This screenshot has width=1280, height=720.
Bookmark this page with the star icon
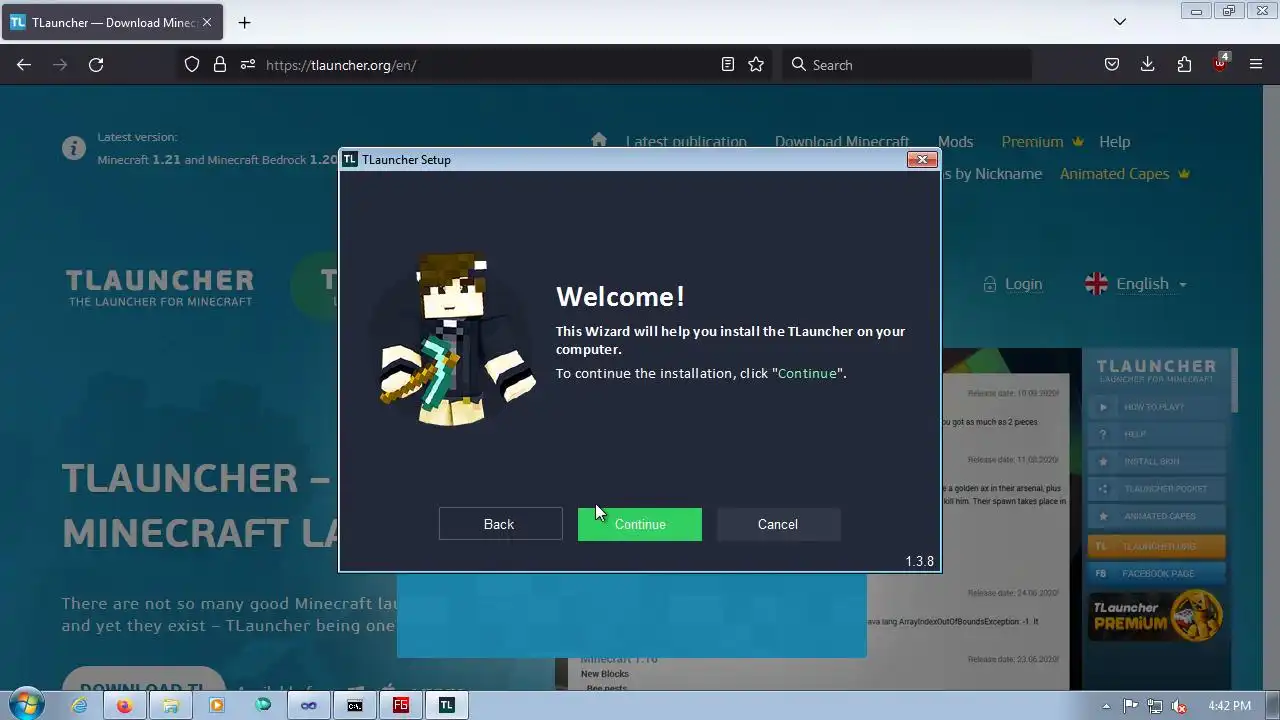coord(756,64)
